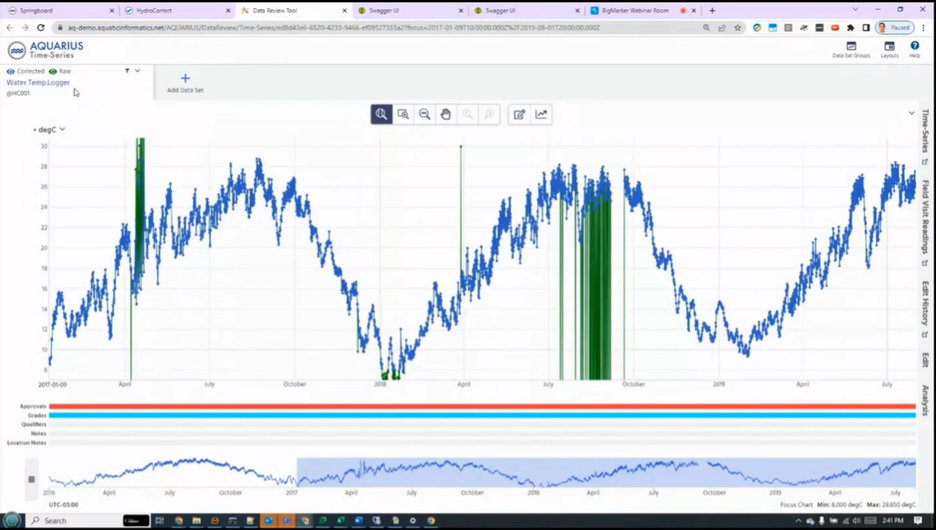Open Windows Start button
Viewport: 936px width, 530px height.
click(12, 520)
